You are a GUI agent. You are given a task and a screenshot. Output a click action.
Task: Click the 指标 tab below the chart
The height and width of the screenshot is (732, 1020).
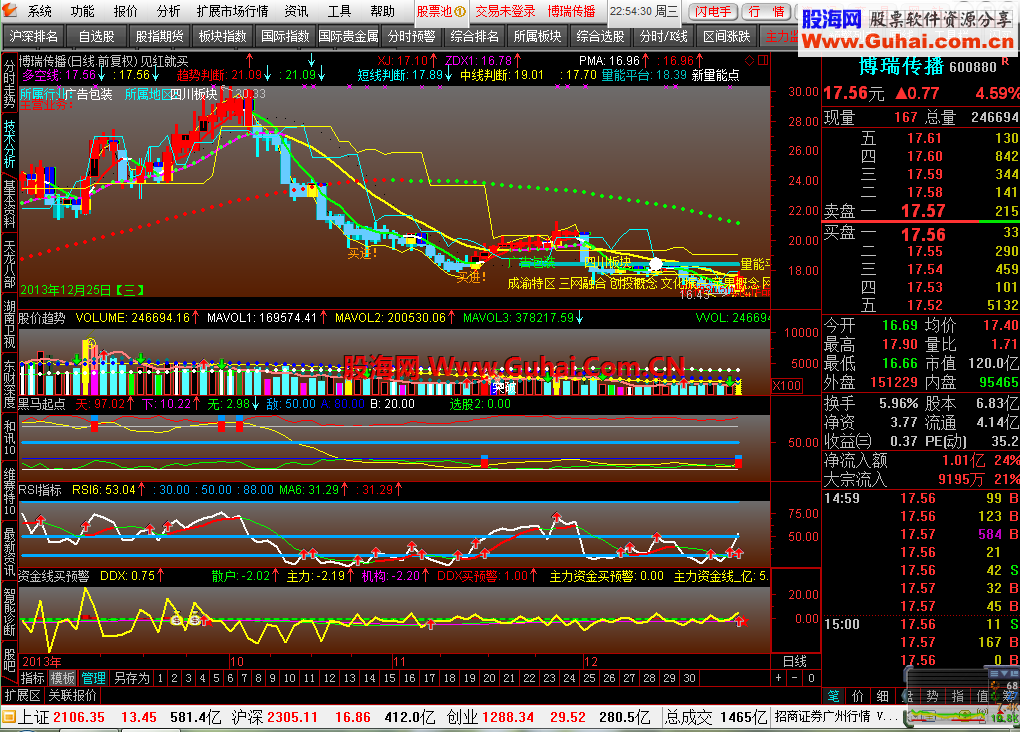[x=33, y=678]
